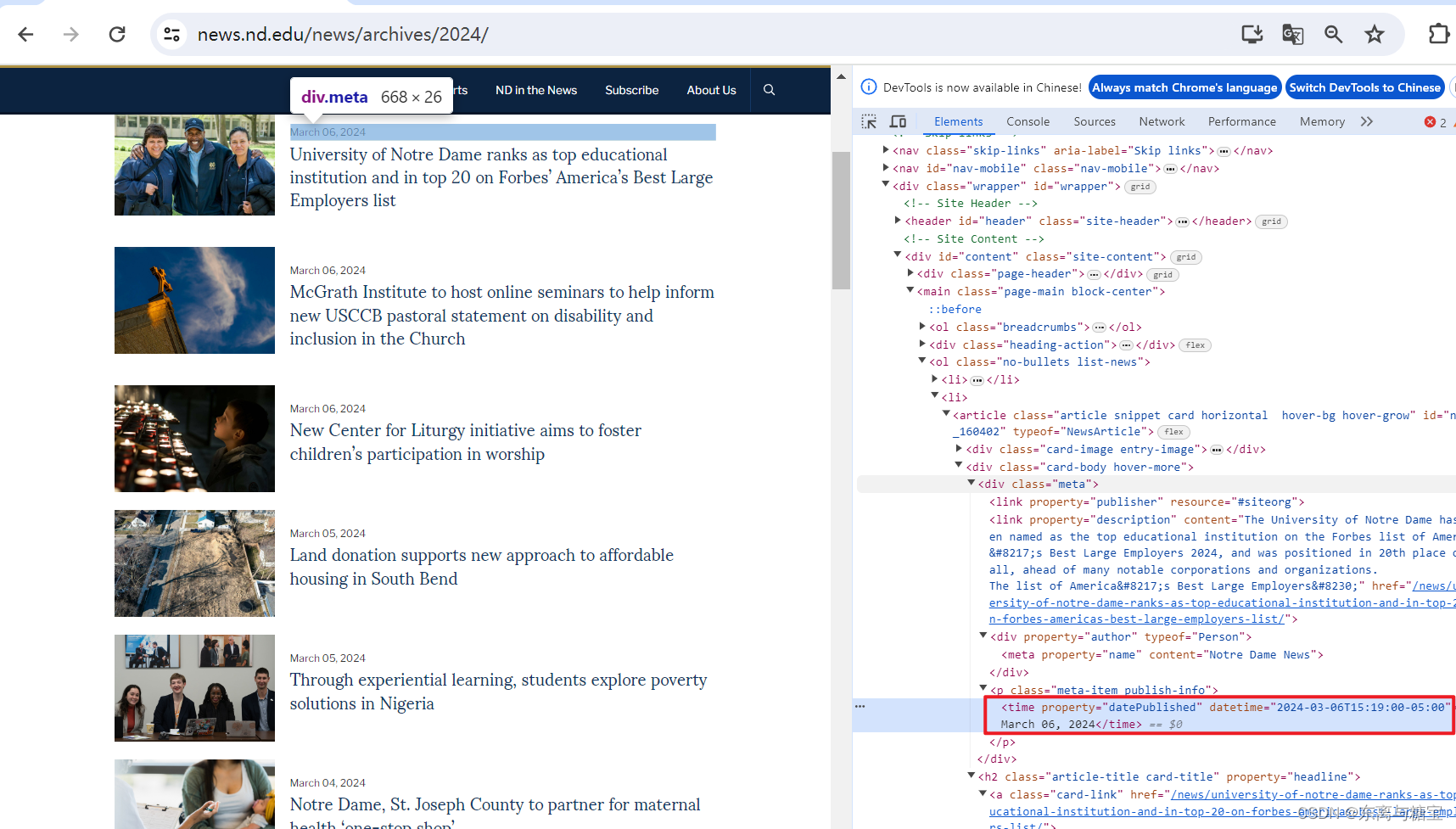This screenshot has height=829, width=1456.
Task: Toggle grid badge on wrapper div
Action: click(1140, 187)
